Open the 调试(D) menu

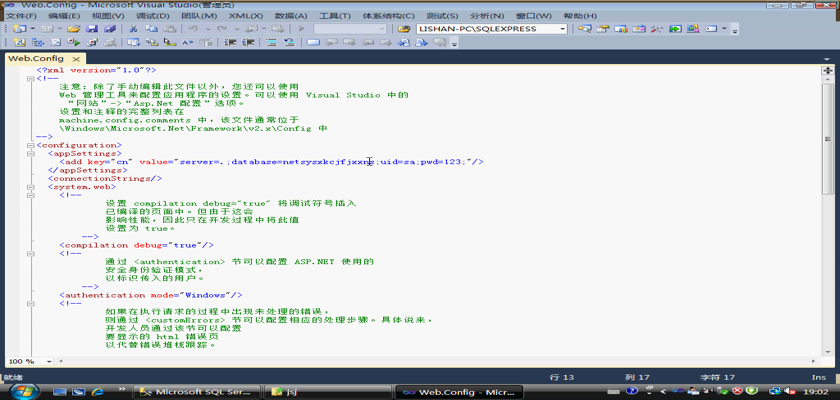(x=152, y=16)
